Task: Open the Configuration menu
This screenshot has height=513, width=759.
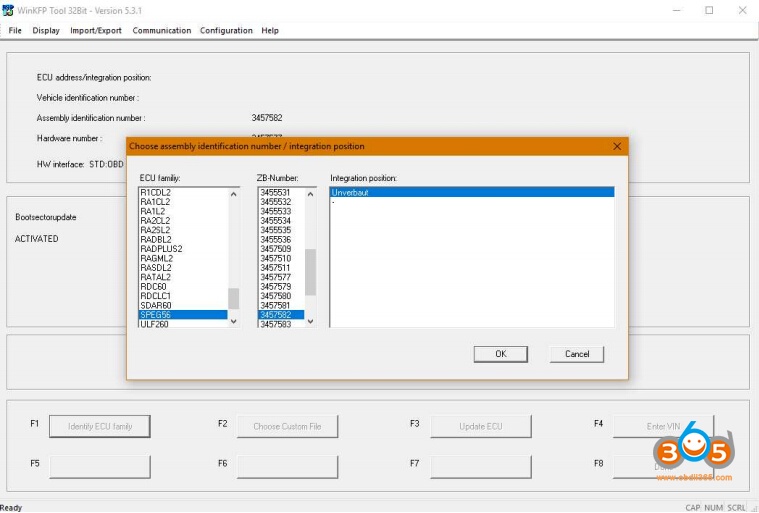Action: [226, 31]
